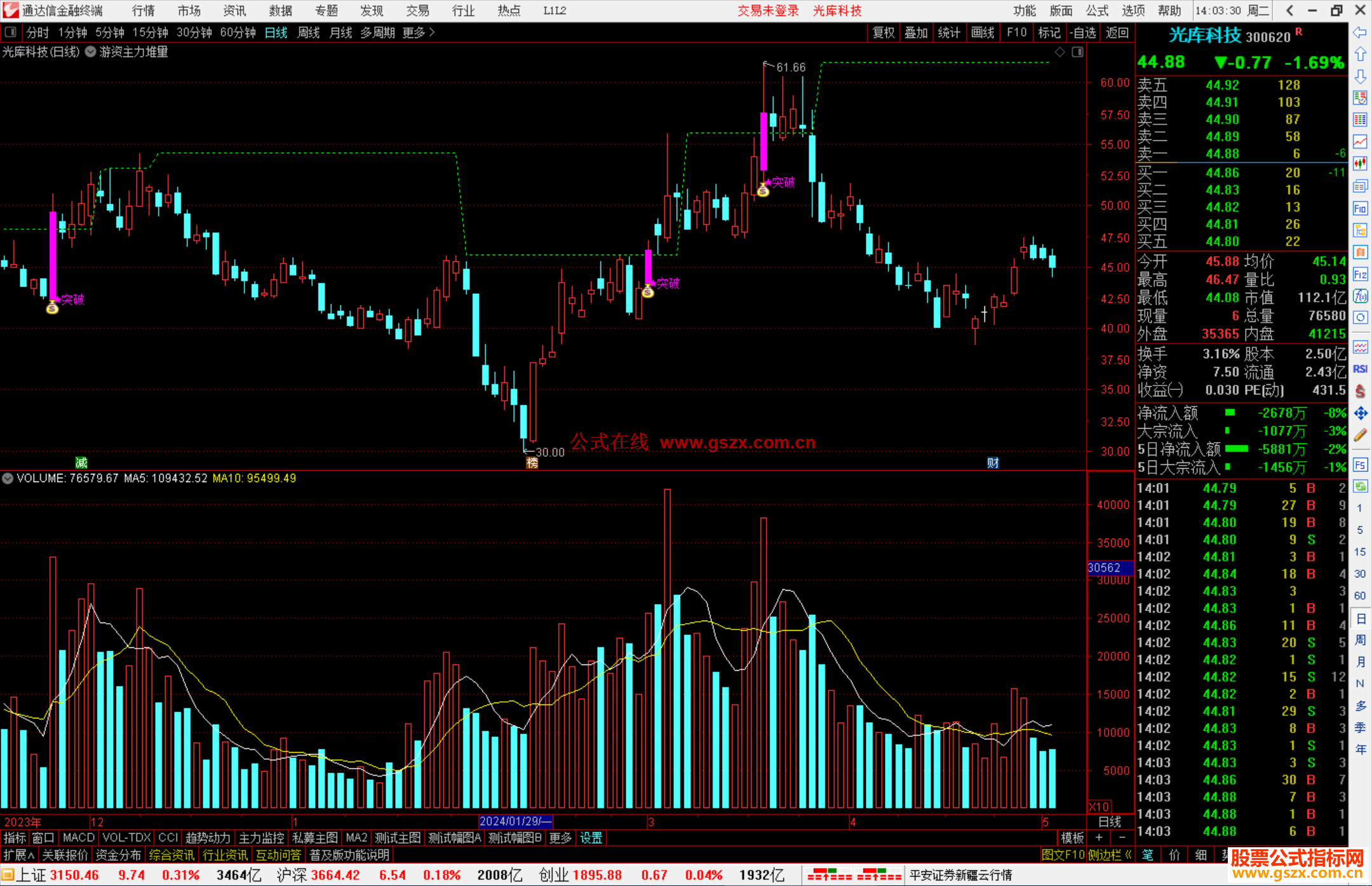Expand the 更多 periods dropdown

418,32
